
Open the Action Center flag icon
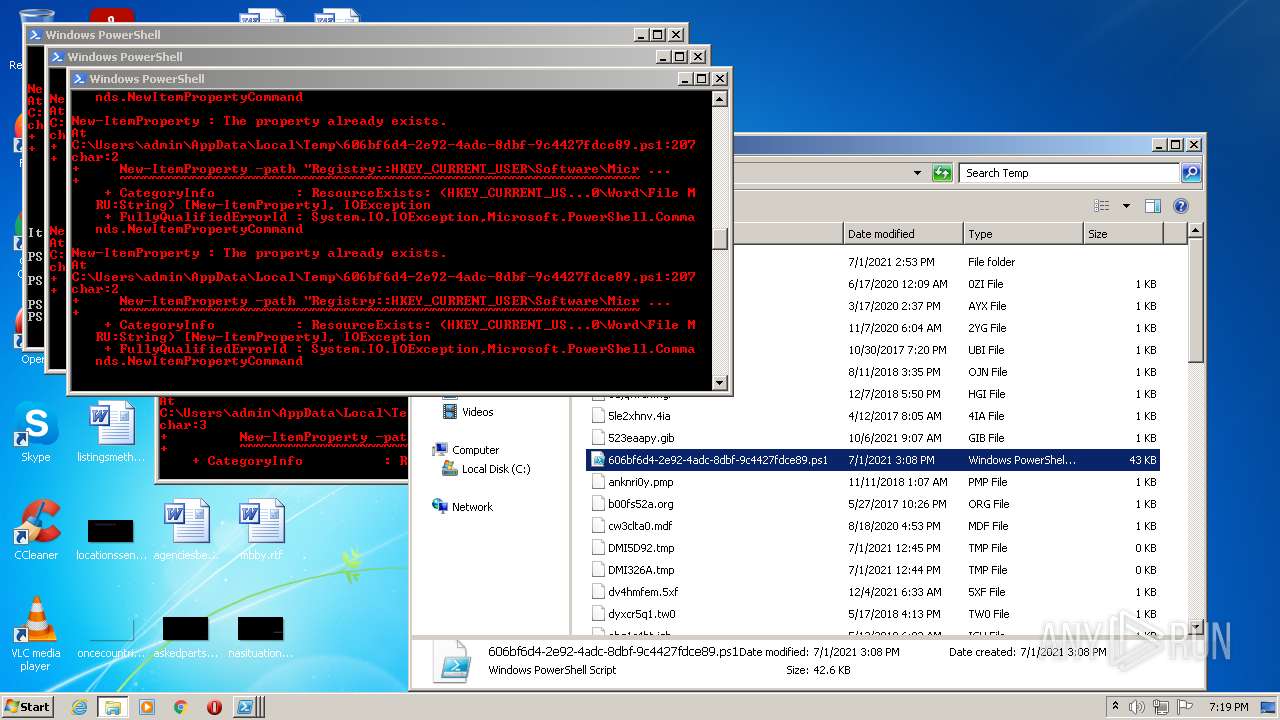pos(1185,707)
